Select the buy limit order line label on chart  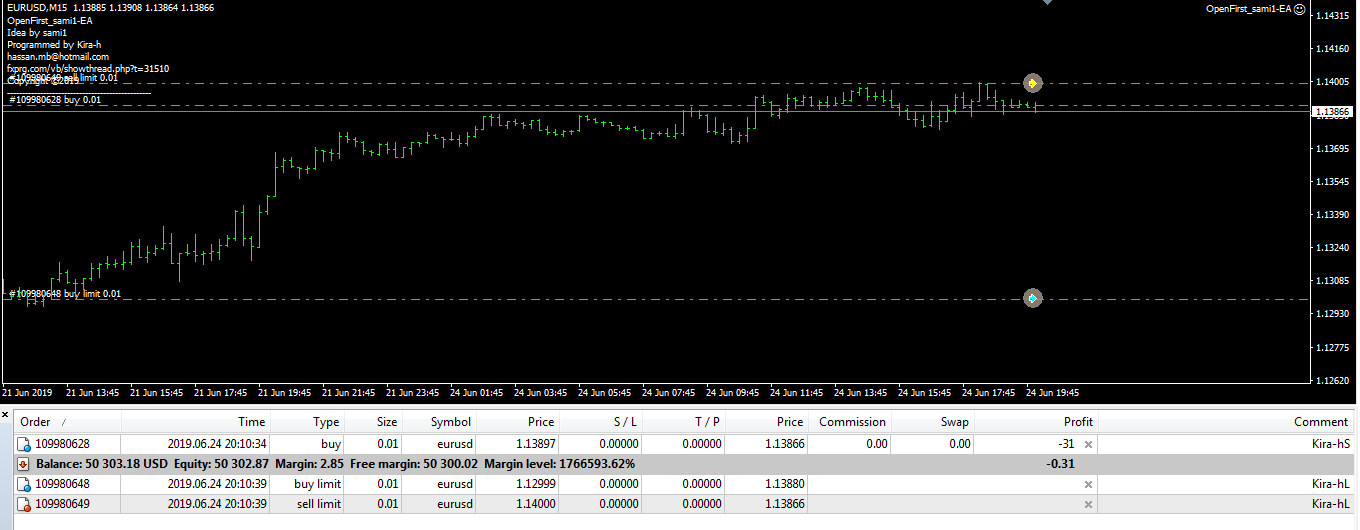pos(65,294)
